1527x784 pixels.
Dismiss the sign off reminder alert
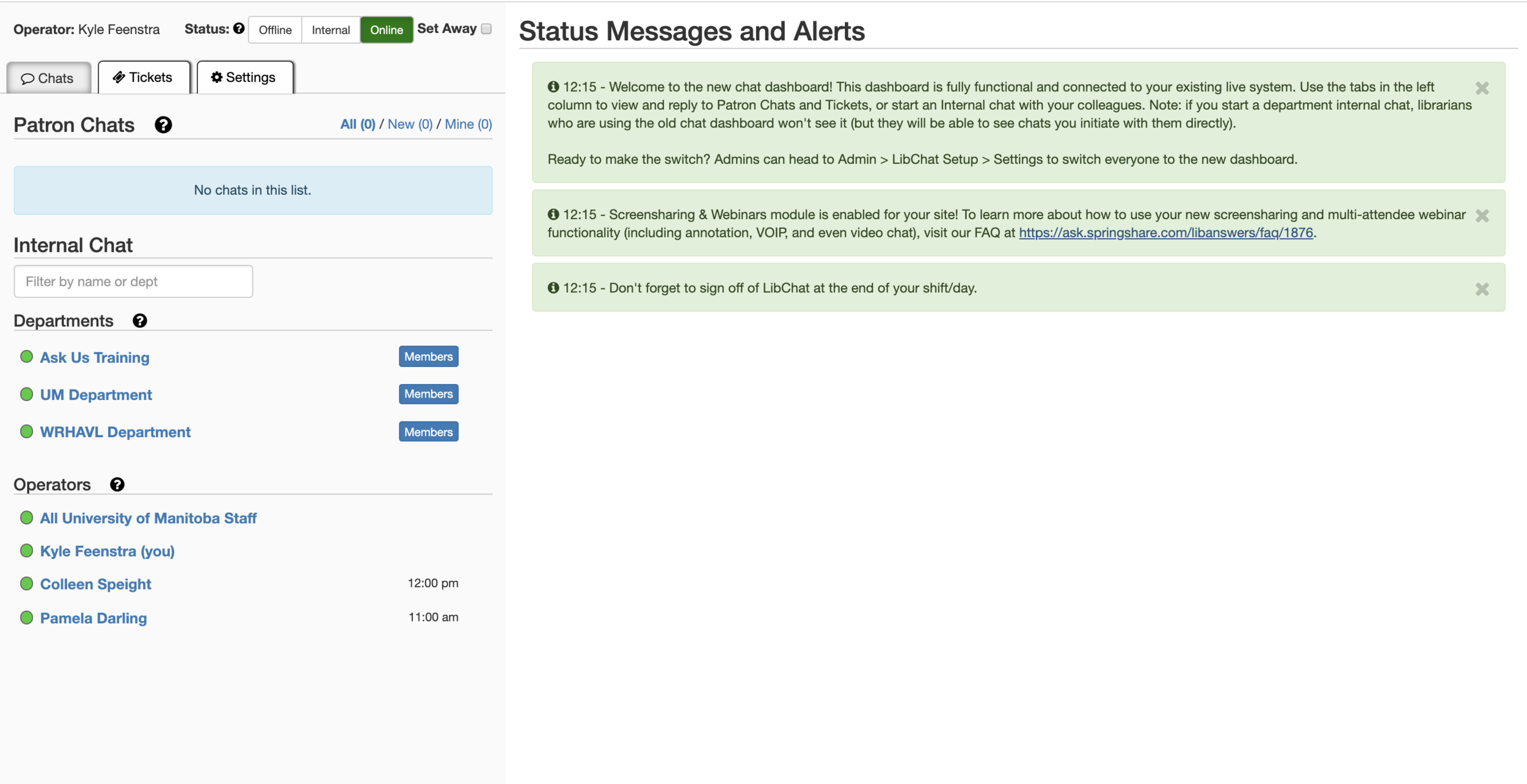click(1482, 289)
